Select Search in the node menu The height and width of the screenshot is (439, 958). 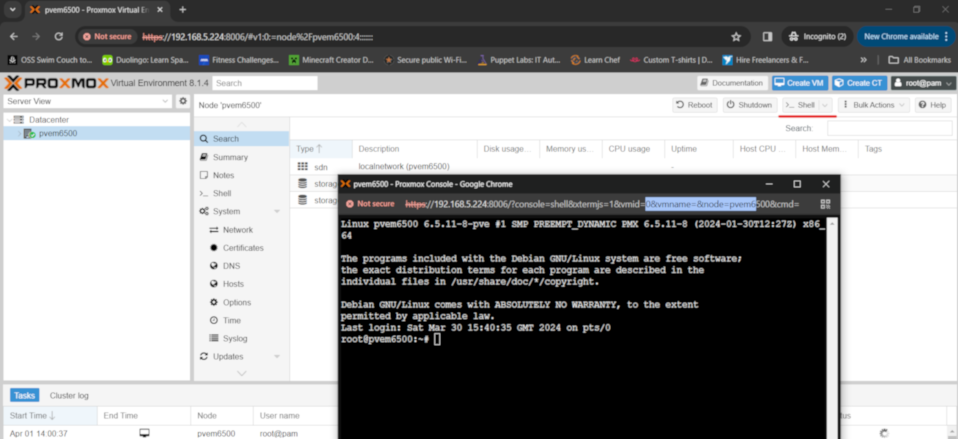242,139
